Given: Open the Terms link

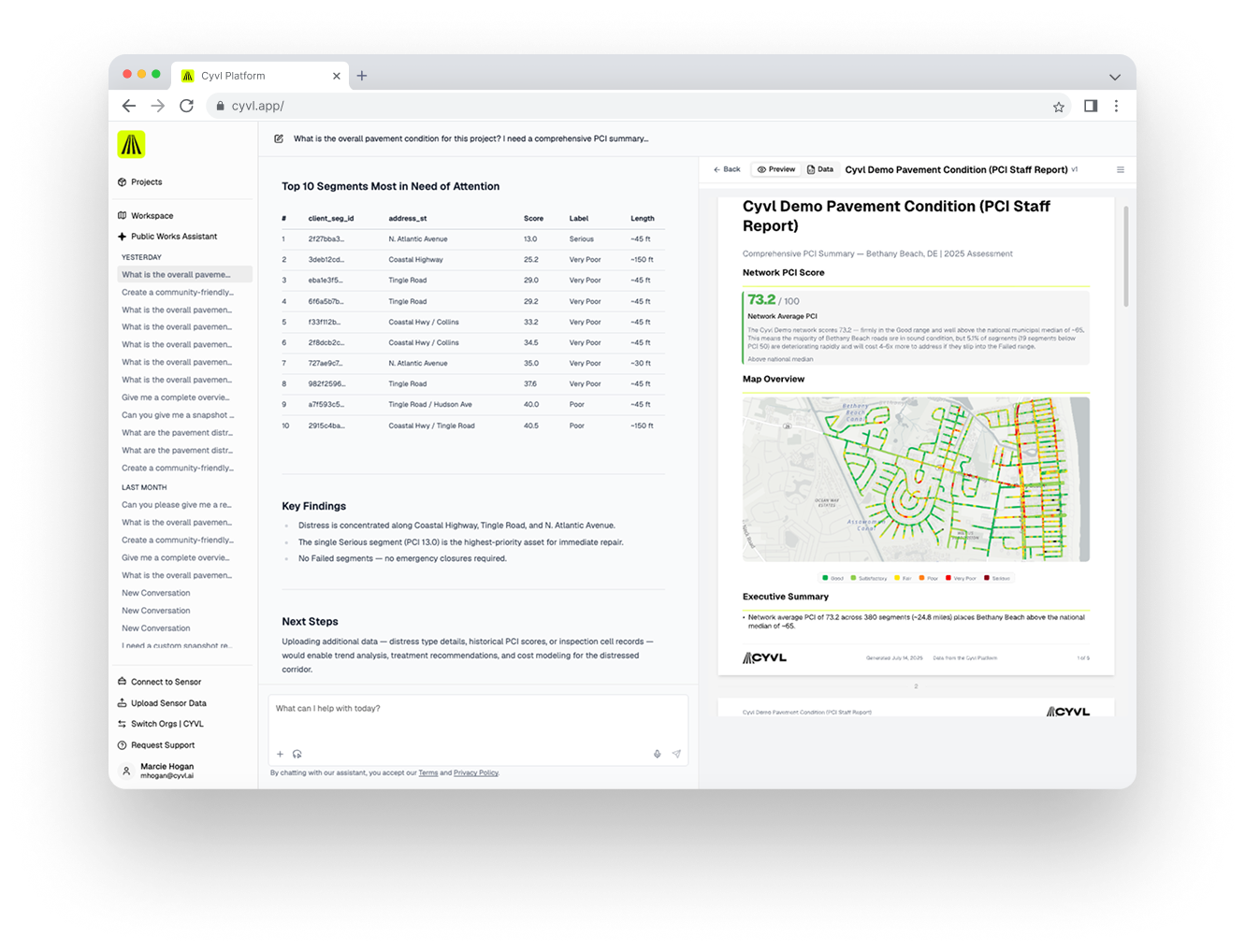Looking at the screenshot, I should (x=428, y=773).
